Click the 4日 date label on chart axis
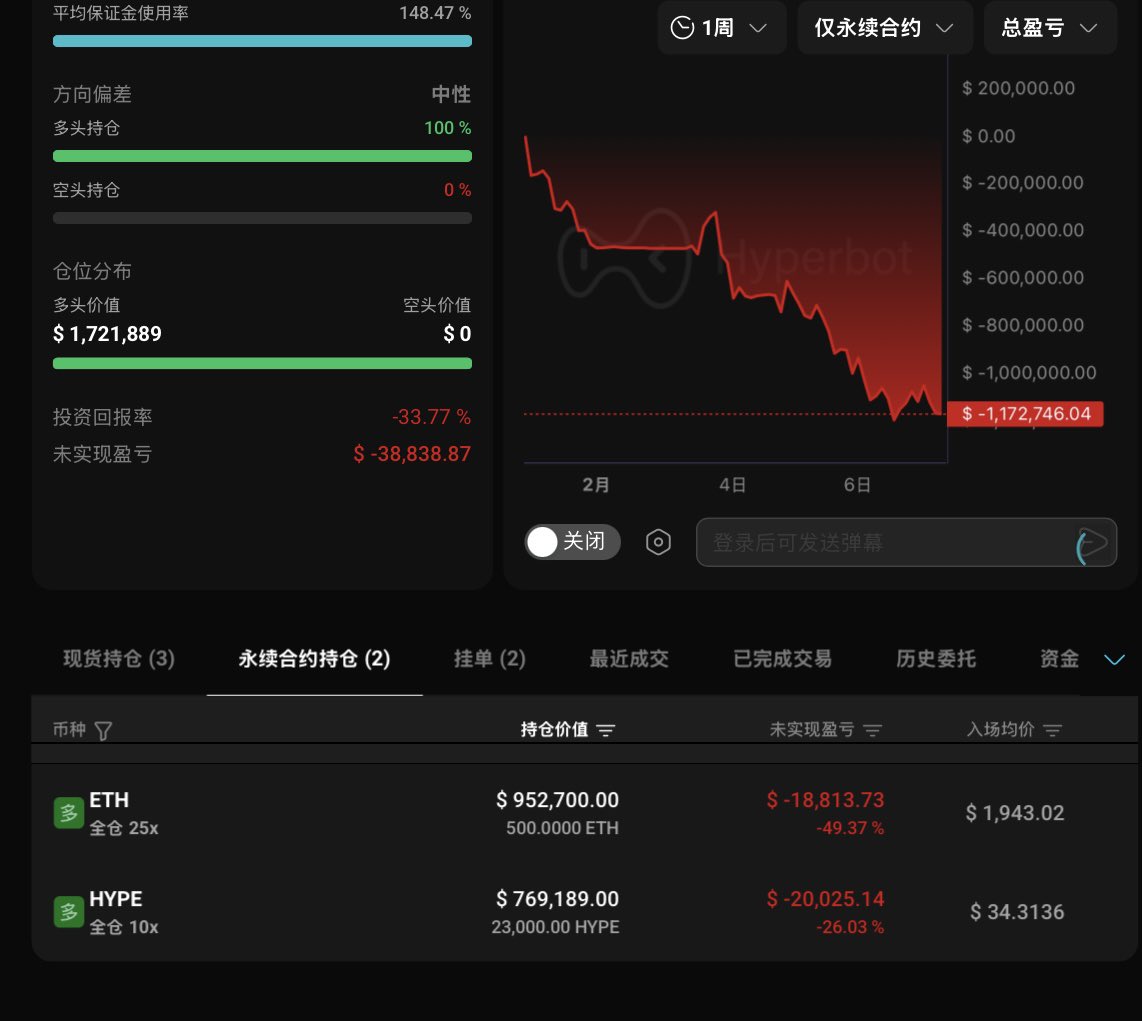Image resolution: width=1142 pixels, height=1021 pixels. click(x=732, y=485)
